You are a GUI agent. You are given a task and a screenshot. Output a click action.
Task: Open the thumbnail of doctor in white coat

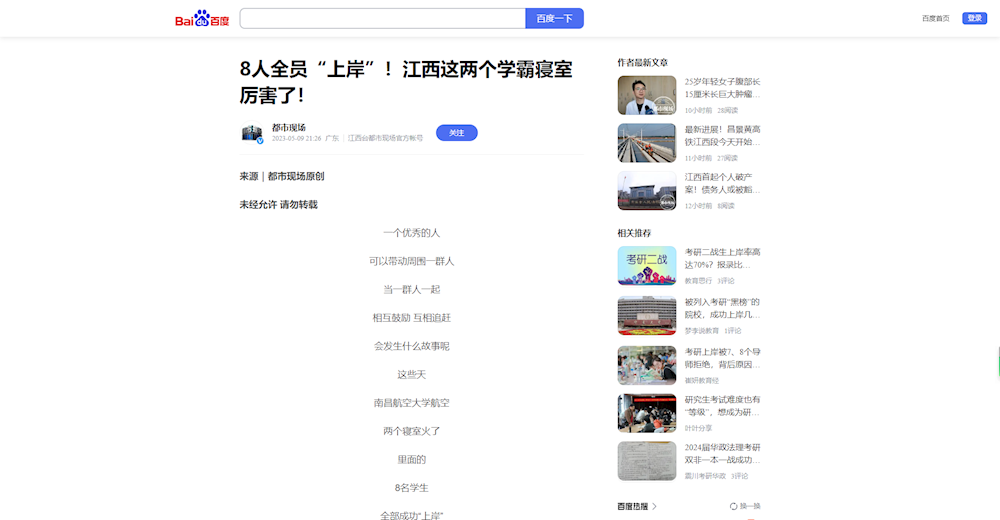[x=647, y=96]
